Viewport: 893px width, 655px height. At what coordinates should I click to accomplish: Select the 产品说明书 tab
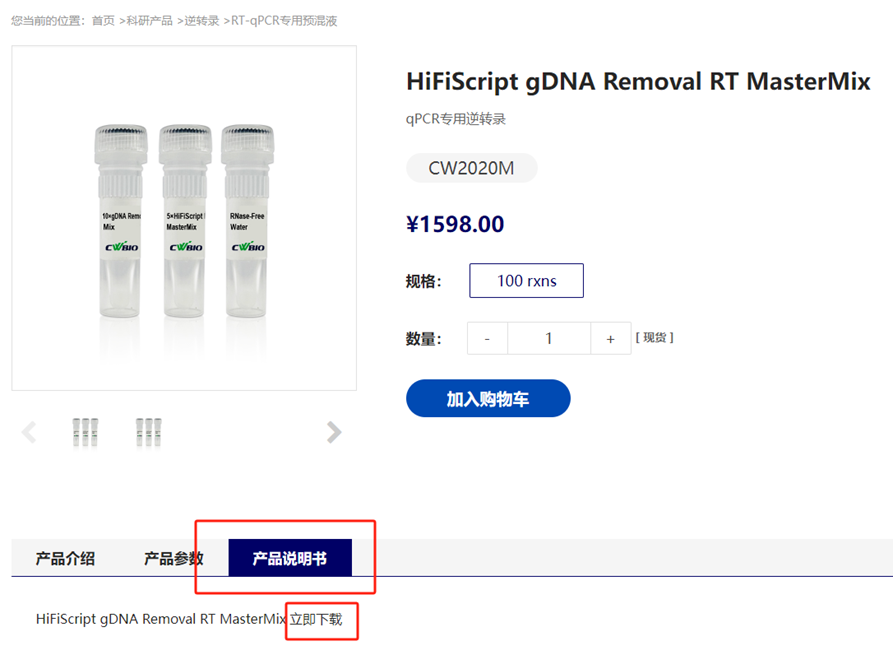(289, 558)
